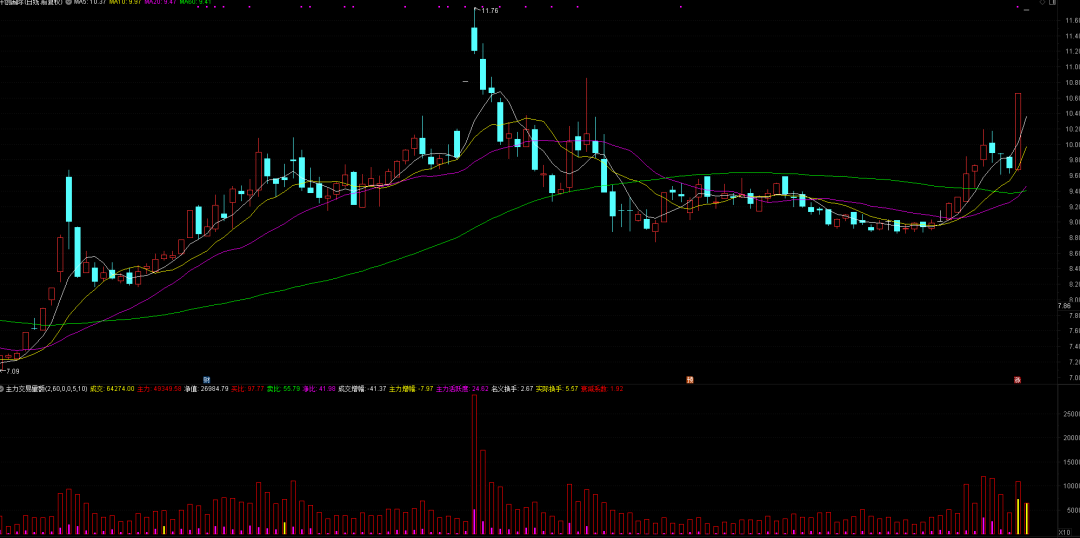Click the tallest red volume bar
This screenshot has height=538, width=1080.
(475, 465)
